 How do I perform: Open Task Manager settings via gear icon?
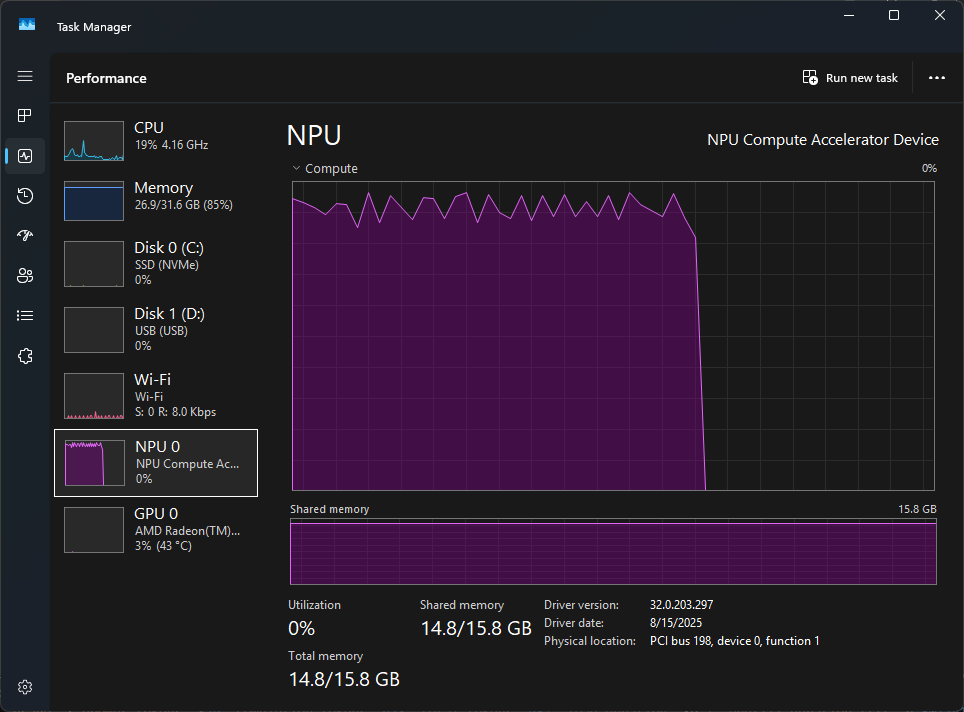pyautogui.click(x=24, y=686)
